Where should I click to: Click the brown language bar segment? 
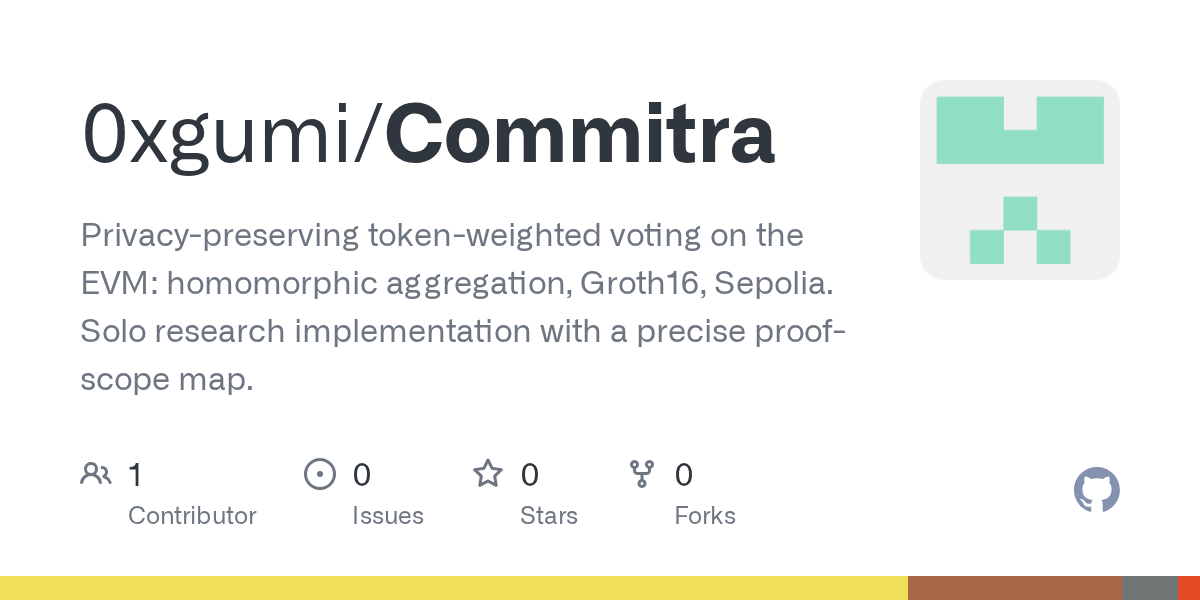1015,588
